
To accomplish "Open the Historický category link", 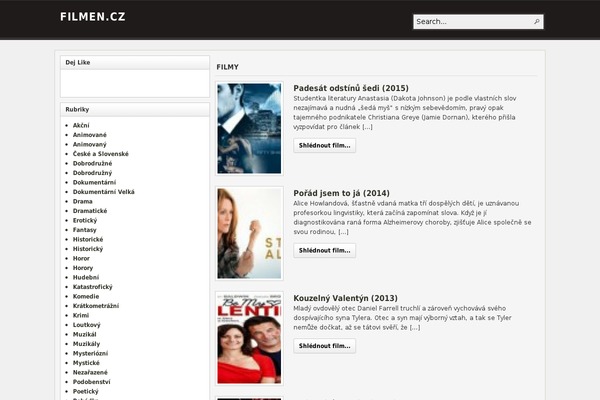I will pos(88,249).
